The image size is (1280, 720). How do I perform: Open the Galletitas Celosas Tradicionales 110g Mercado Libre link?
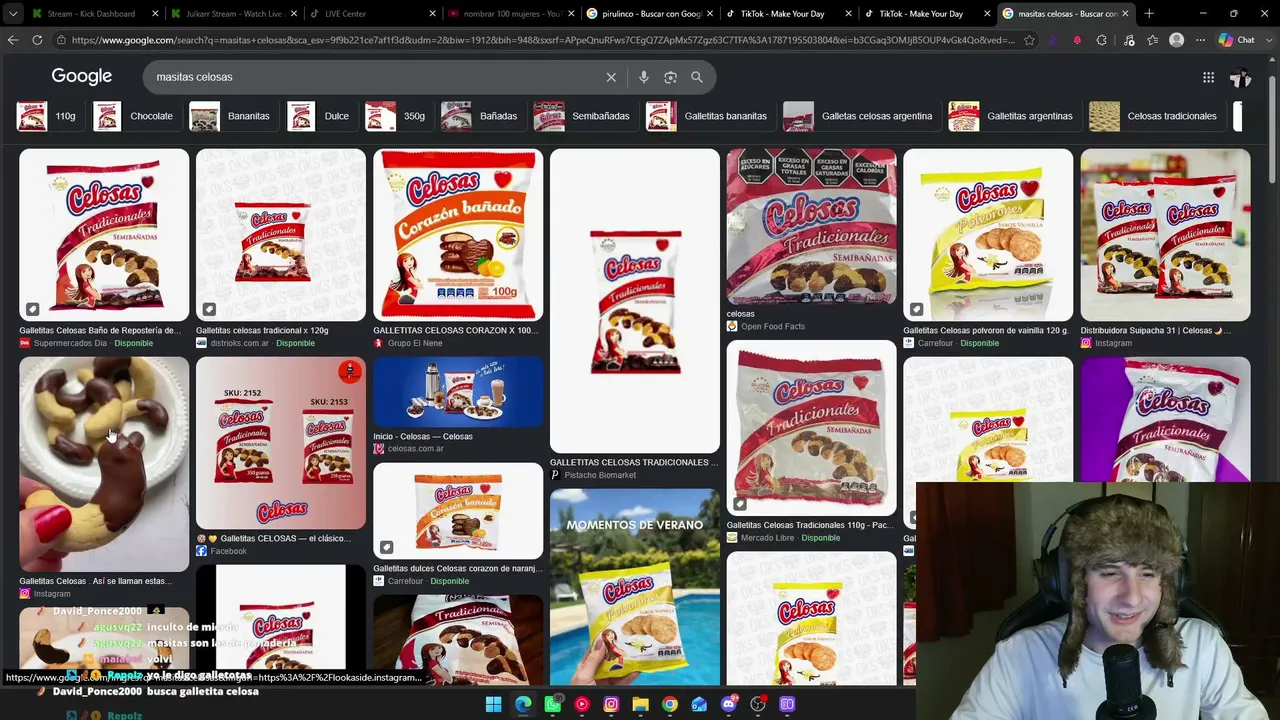(810, 525)
